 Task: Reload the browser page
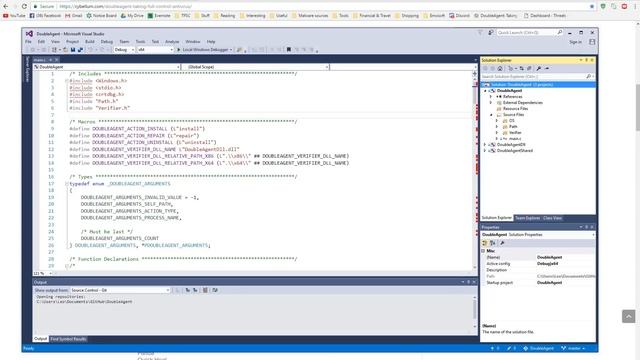[24, 7]
